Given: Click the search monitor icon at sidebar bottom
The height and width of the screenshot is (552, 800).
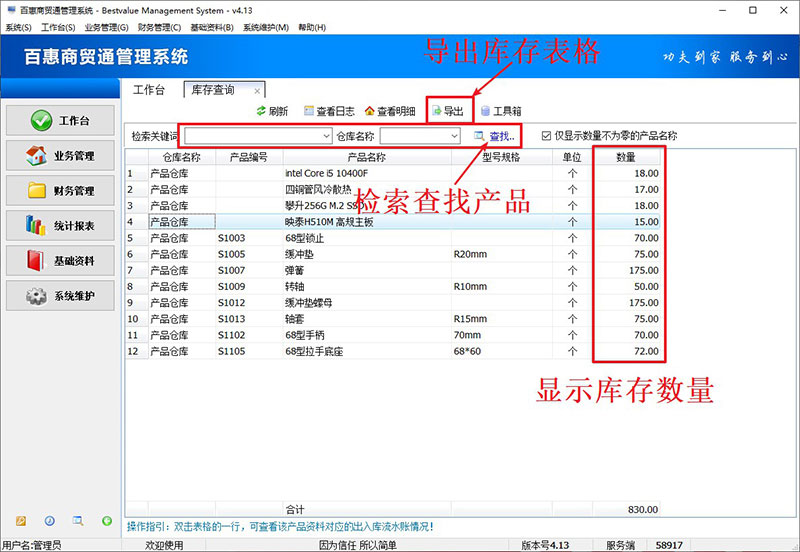Looking at the screenshot, I should point(78,521).
